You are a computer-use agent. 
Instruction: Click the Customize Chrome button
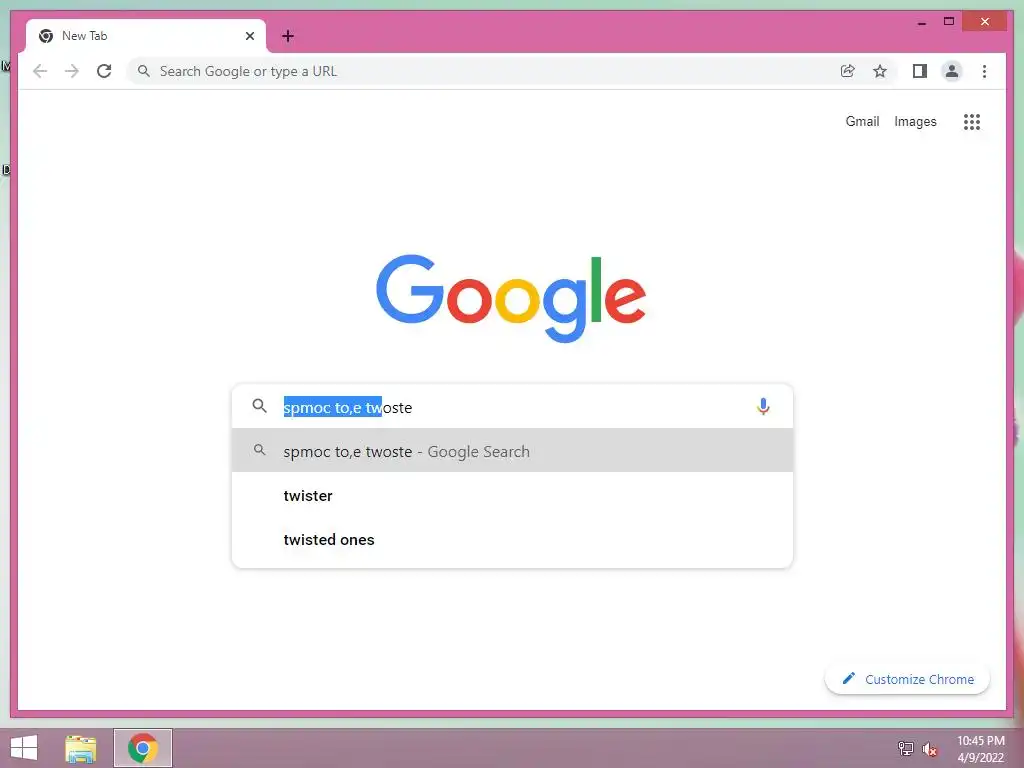[907, 679]
